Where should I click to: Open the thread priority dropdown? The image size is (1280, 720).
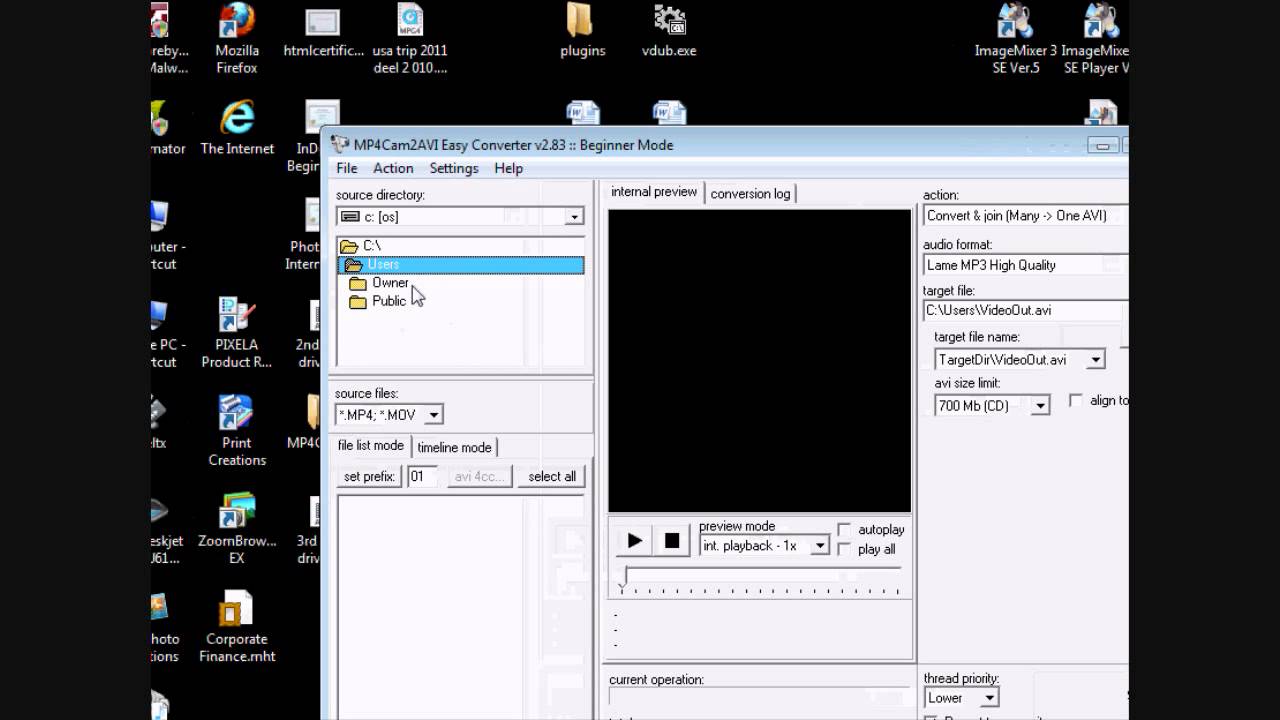click(x=989, y=698)
